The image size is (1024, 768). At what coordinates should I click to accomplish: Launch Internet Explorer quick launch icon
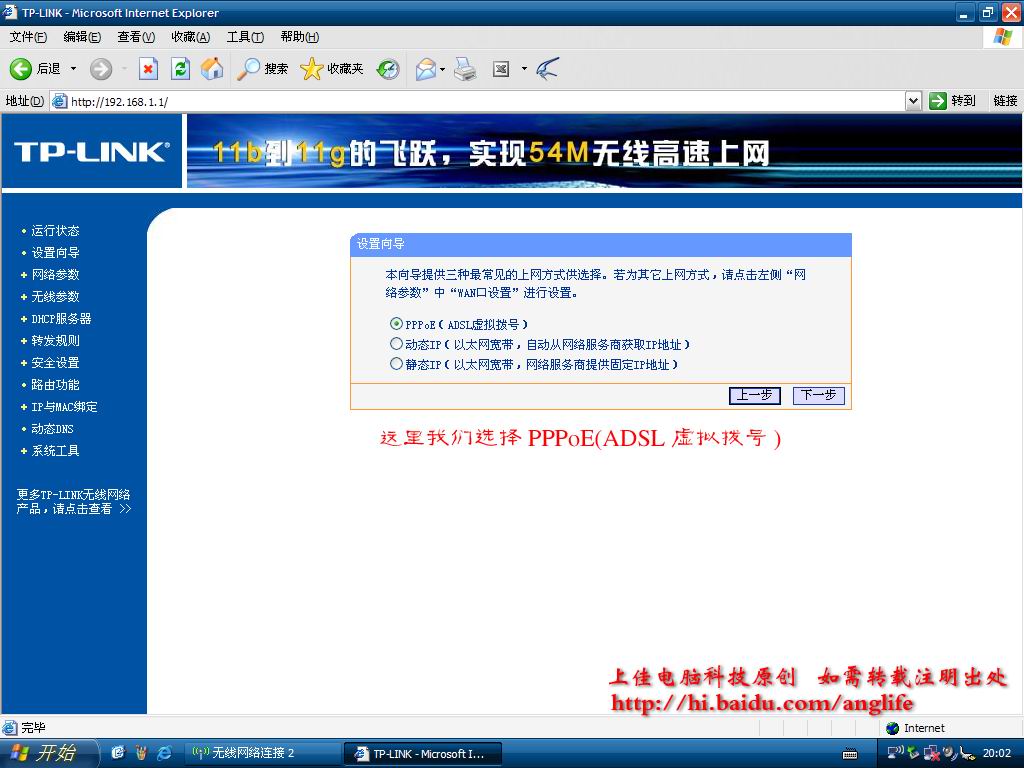(x=164, y=753)
